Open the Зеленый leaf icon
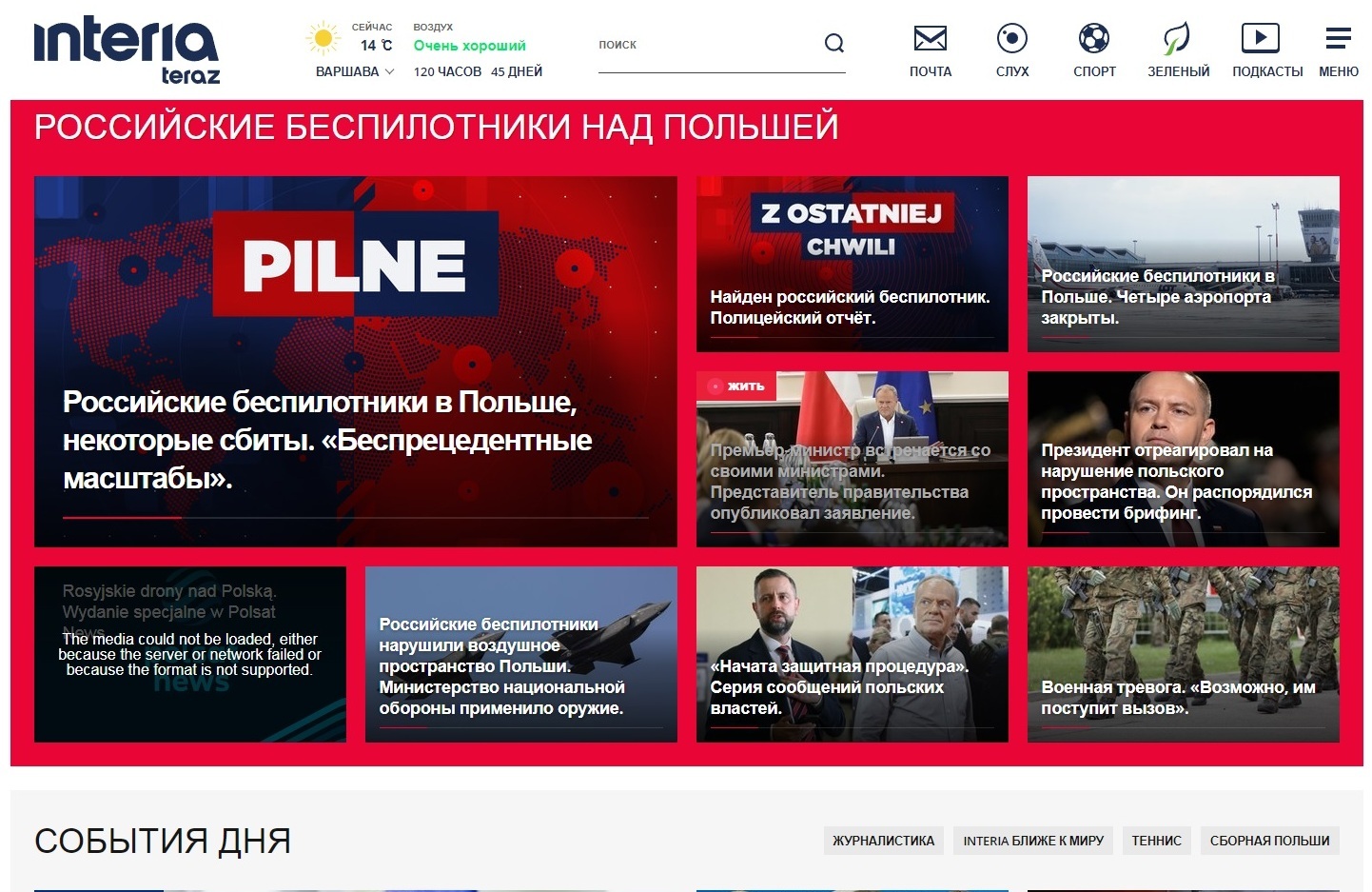This screenshot has width=1372, height=892. pos(1177,40)
